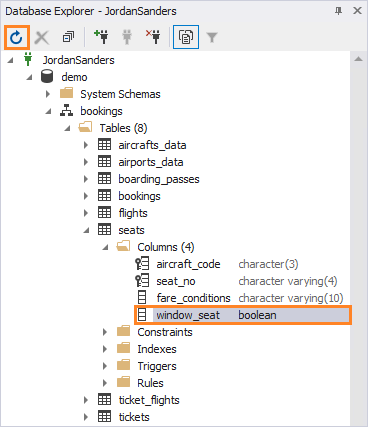Click the 'character(3)' data type text
The height and width of the screenshot is (427, 368).
(268, 264)
